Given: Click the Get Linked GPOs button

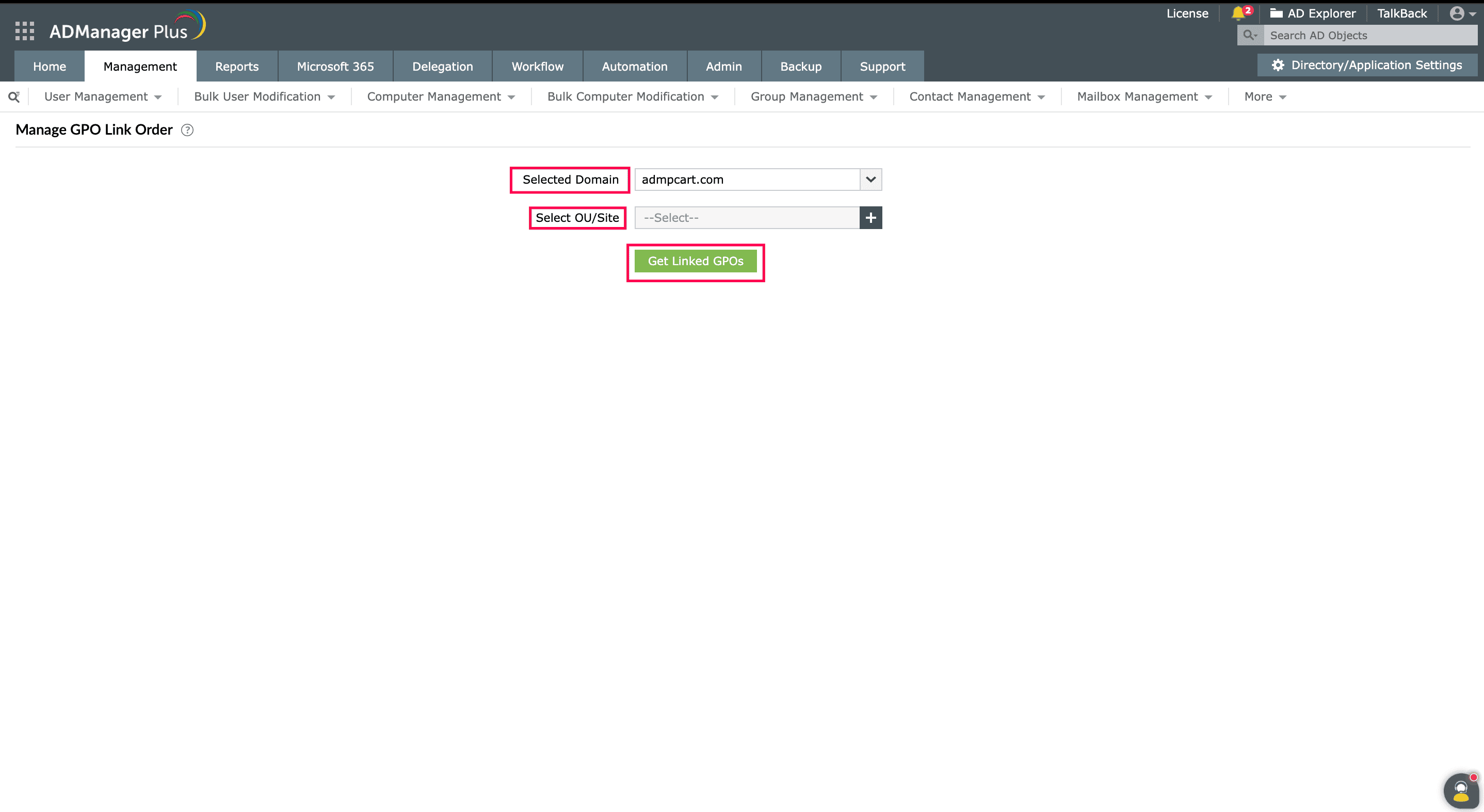Looking at the screenshot, I should pyautogui.click(x=696, y=261).
